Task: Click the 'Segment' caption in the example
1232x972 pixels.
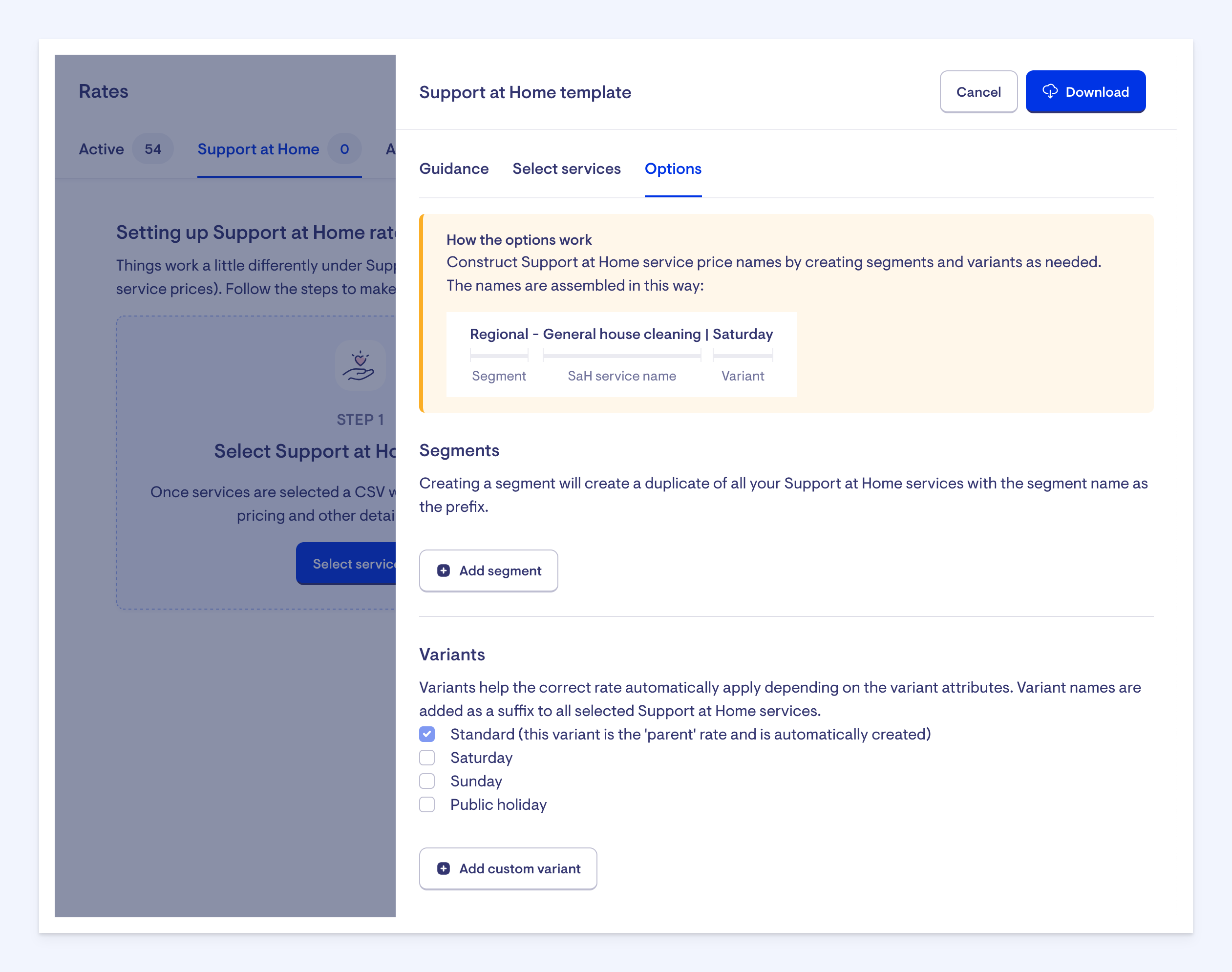Action: click(x=498, y=376)
